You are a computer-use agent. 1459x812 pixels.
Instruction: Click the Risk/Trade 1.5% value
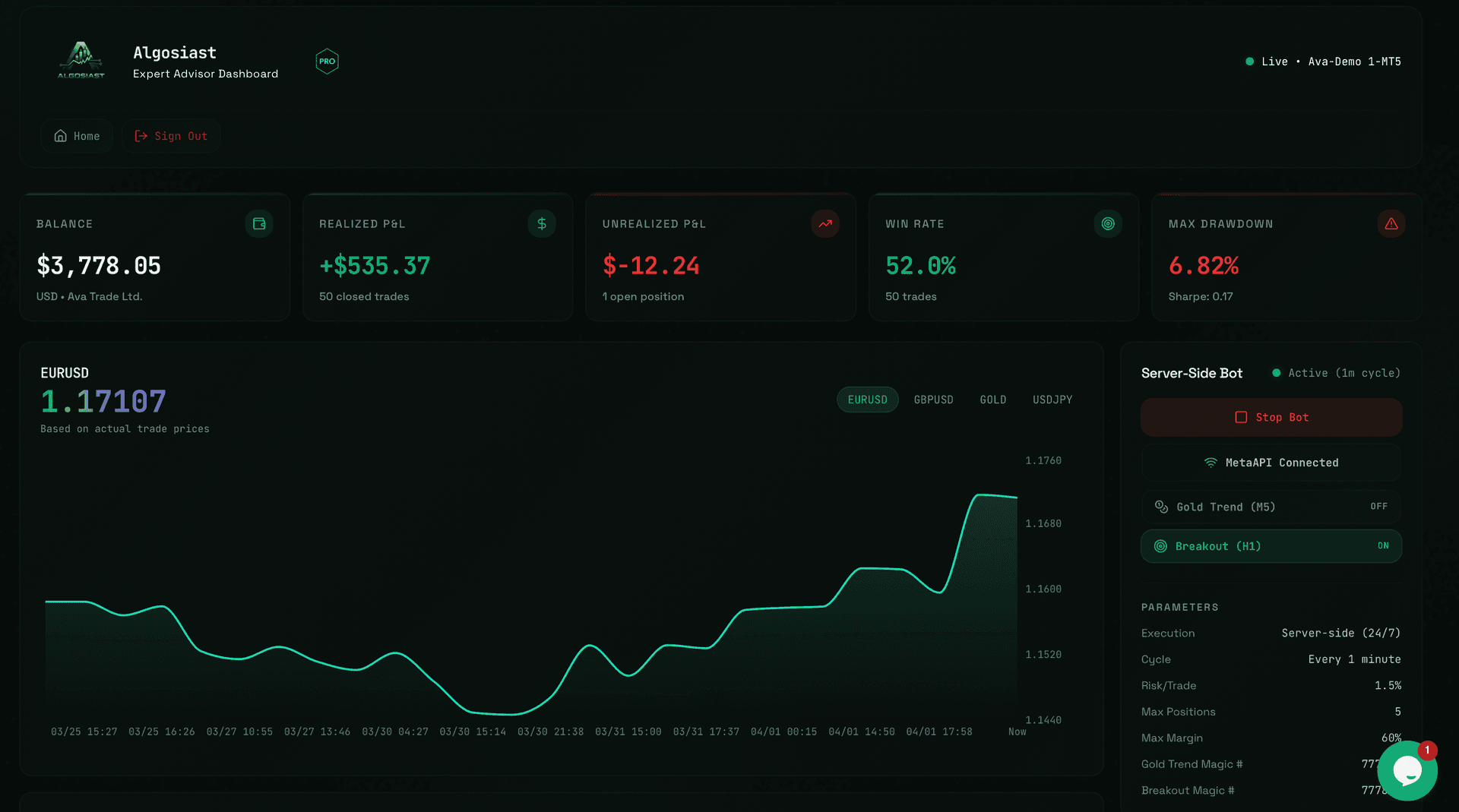pos(1388,685)
